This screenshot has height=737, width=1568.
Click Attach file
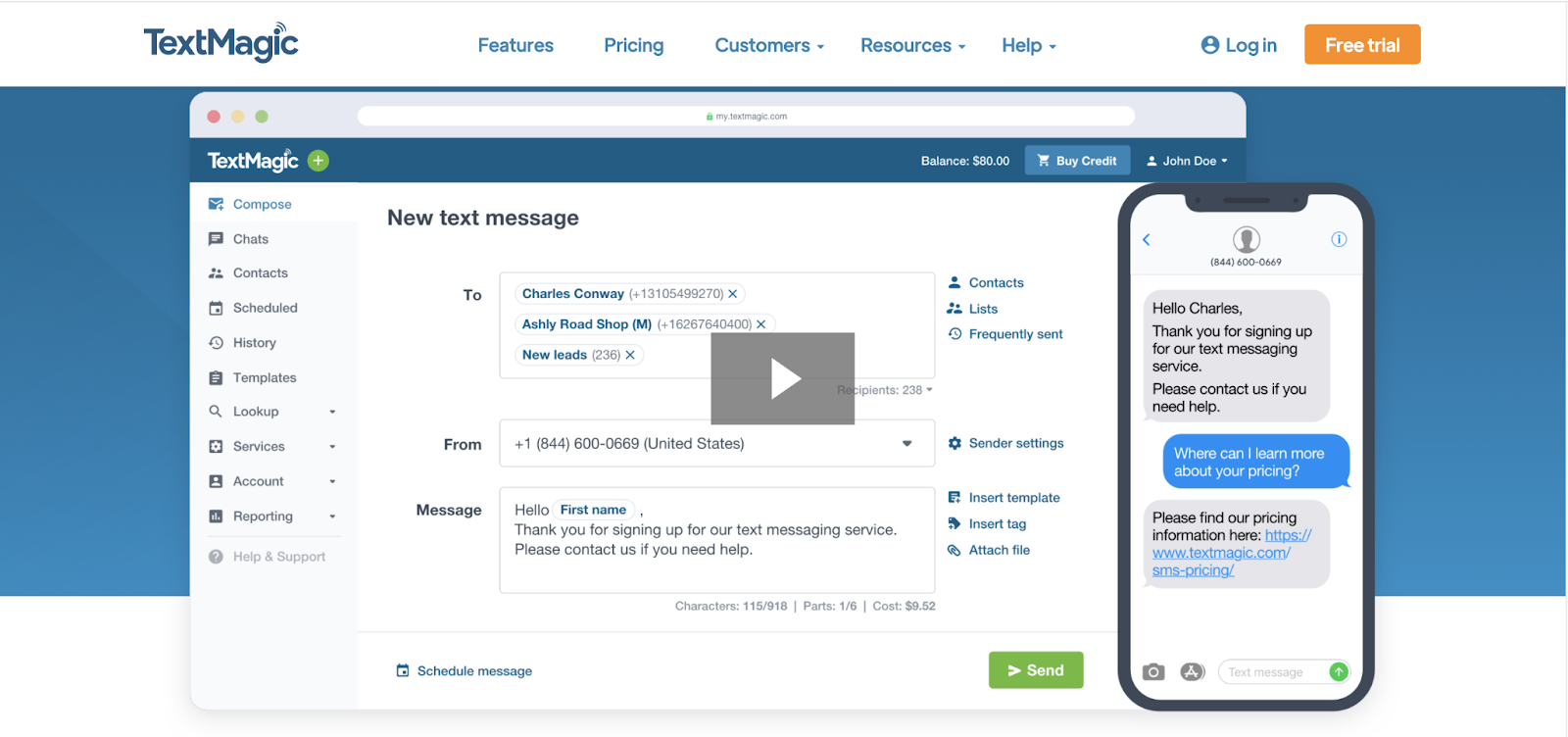[x=989, y=551]
